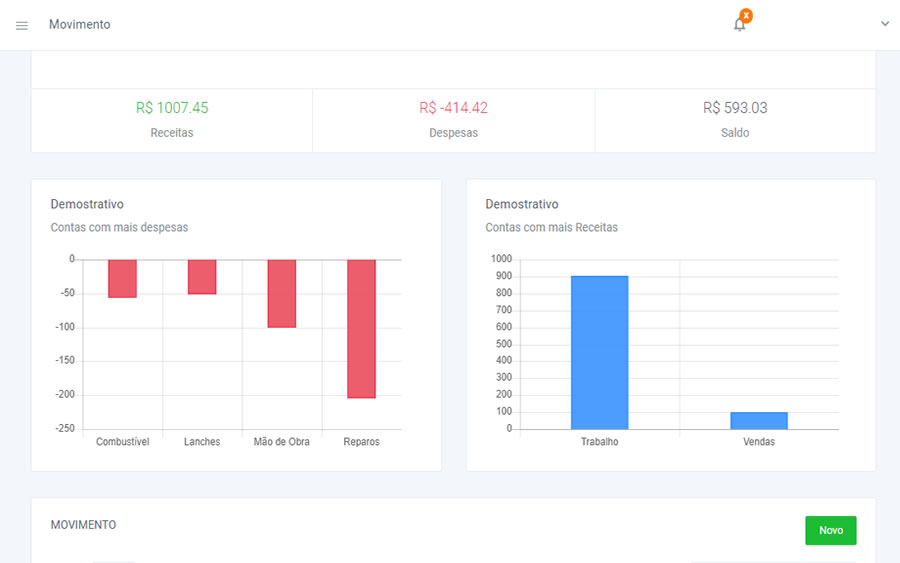The width and height of the screenshot is (900, 563).
Task: Click the R$ 1007.45 green amount
Action: [x=172, y=108]
